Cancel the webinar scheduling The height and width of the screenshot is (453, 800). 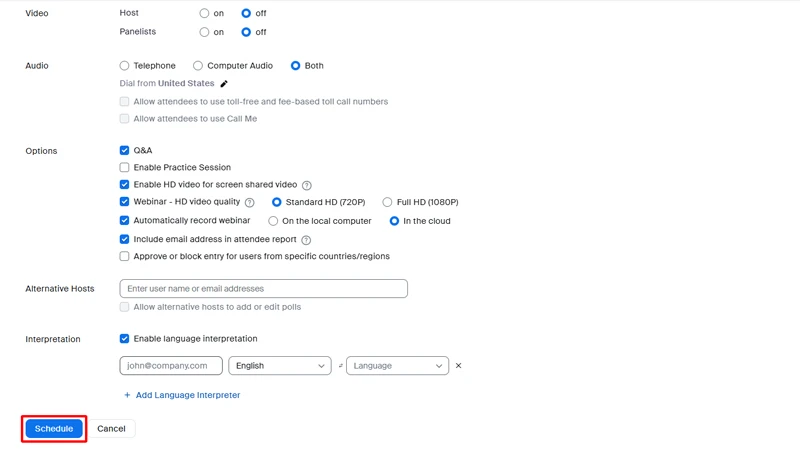click(x=111, y=429)
